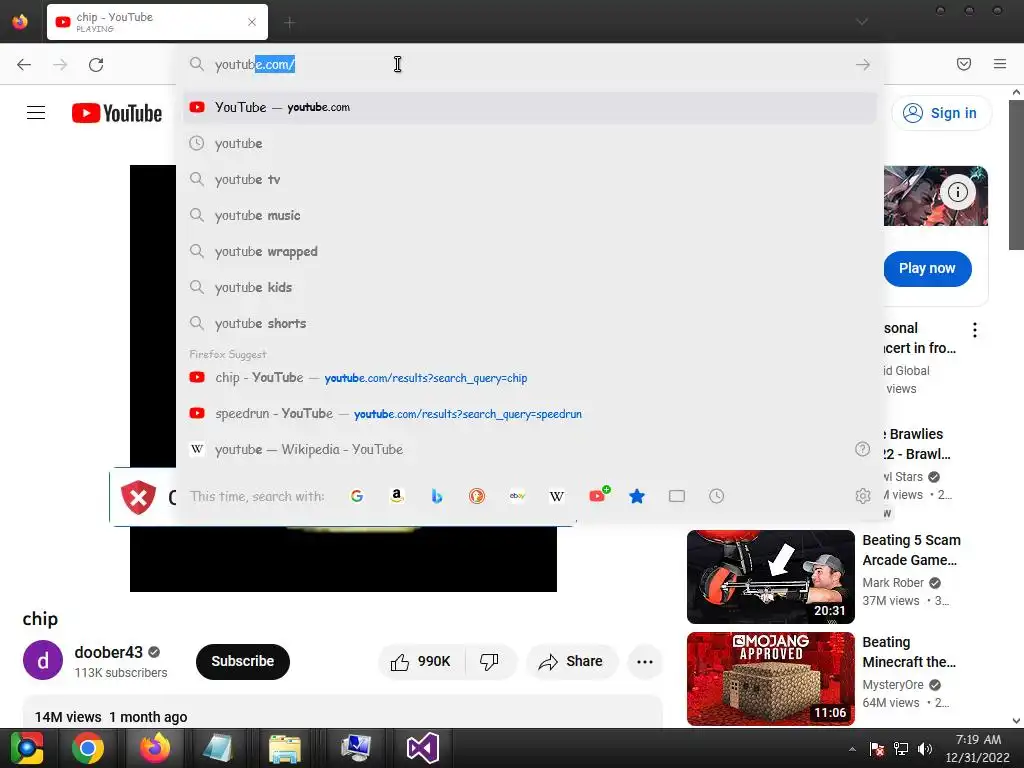The width and height of the screenshot is (1024, 768).
Task: Choose the 'youtube music' search suggestion
Action: point(530,215)
